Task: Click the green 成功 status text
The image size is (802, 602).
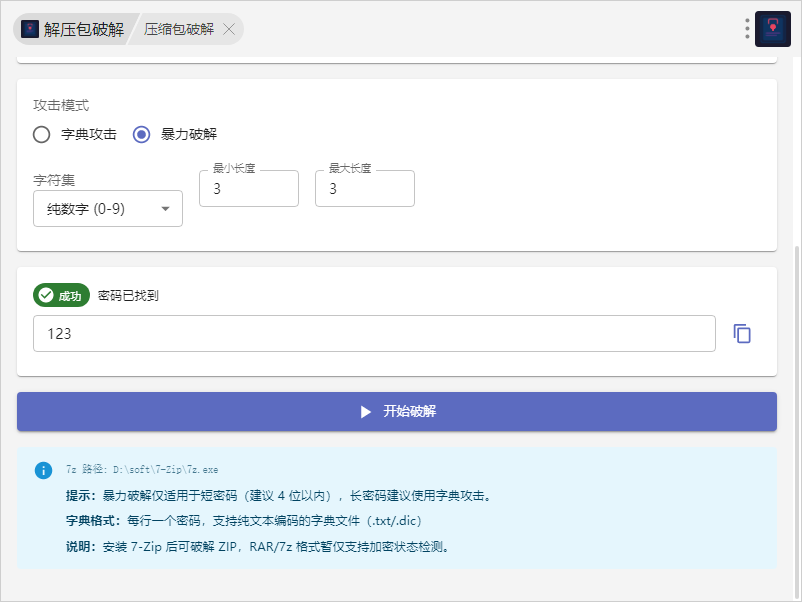Action: coord(70,295)
